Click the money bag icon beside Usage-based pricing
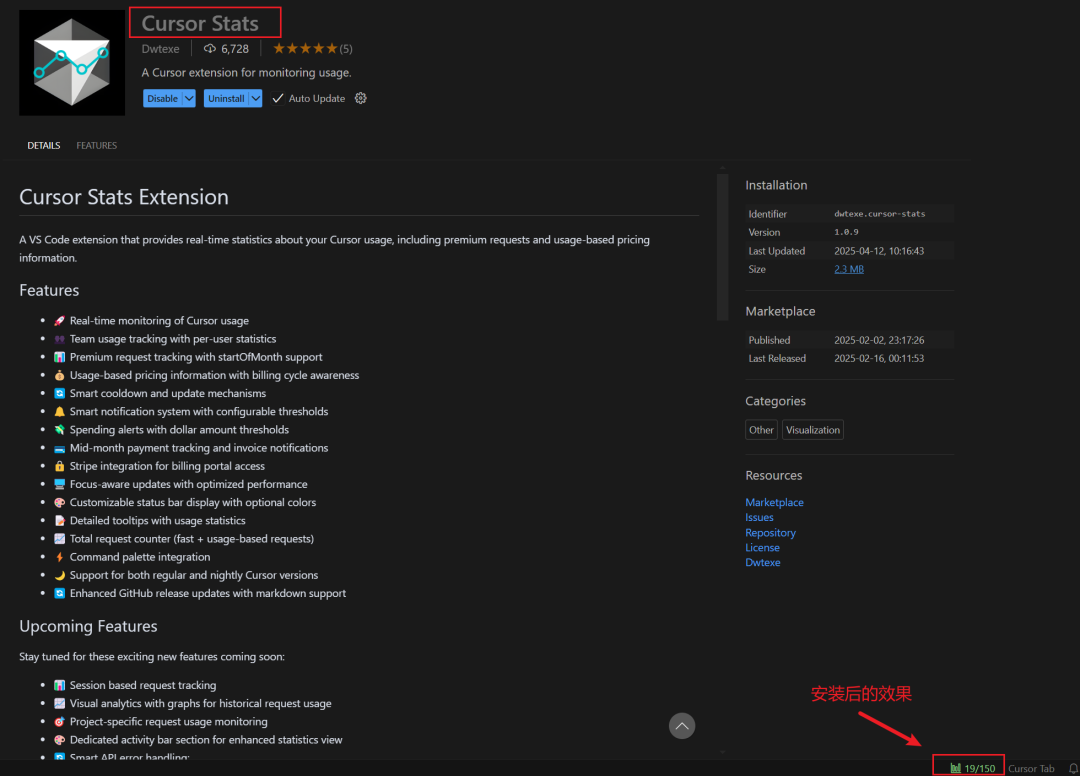This screenshot has width=1080, height=776. click(59, 375)
